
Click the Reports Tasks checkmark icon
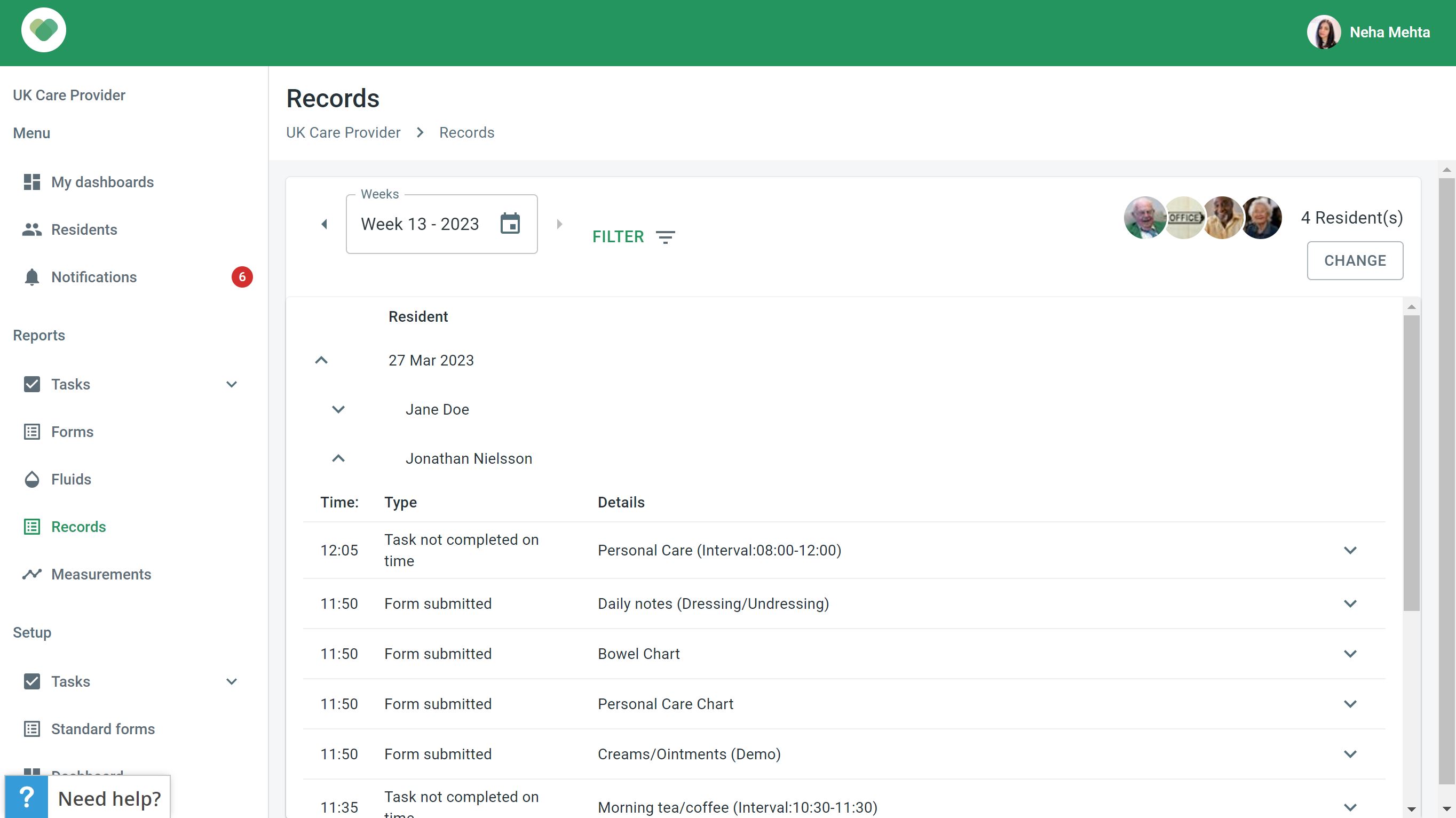(31, 384)
